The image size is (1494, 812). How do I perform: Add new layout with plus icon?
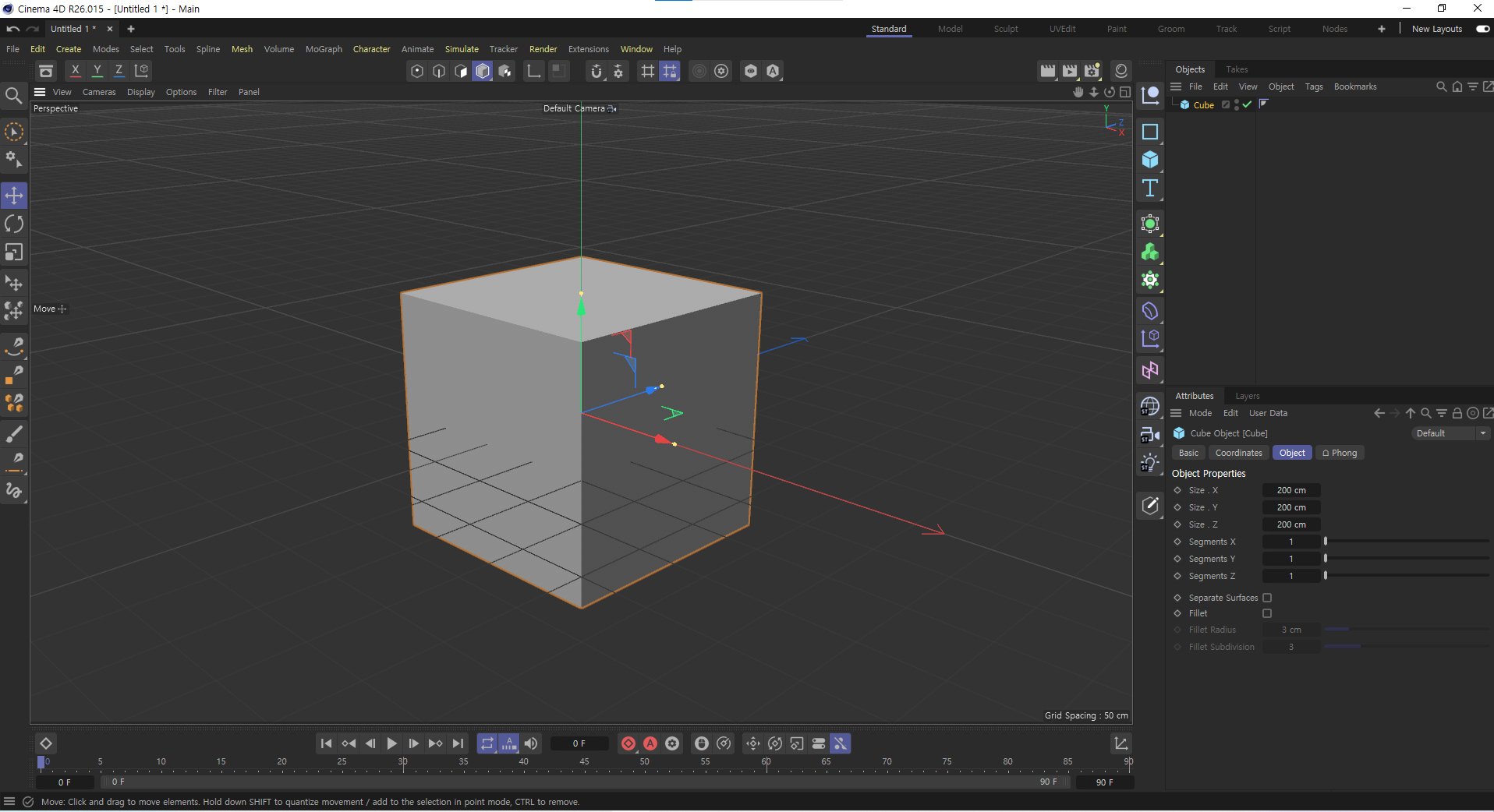click(x=1382, y=29)
